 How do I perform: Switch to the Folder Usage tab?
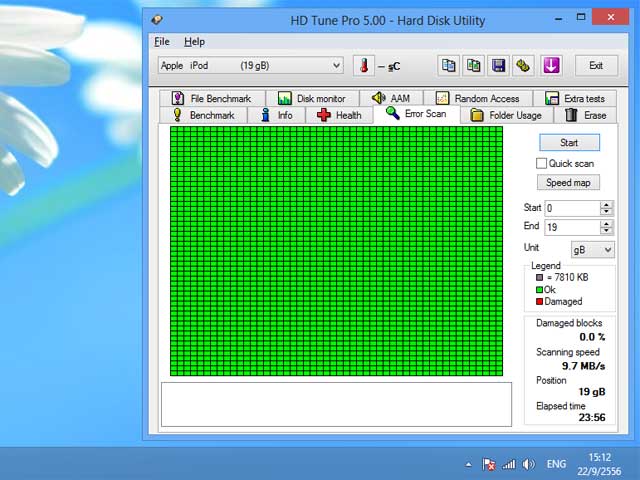pyautogui.click(x=506, y=115)
